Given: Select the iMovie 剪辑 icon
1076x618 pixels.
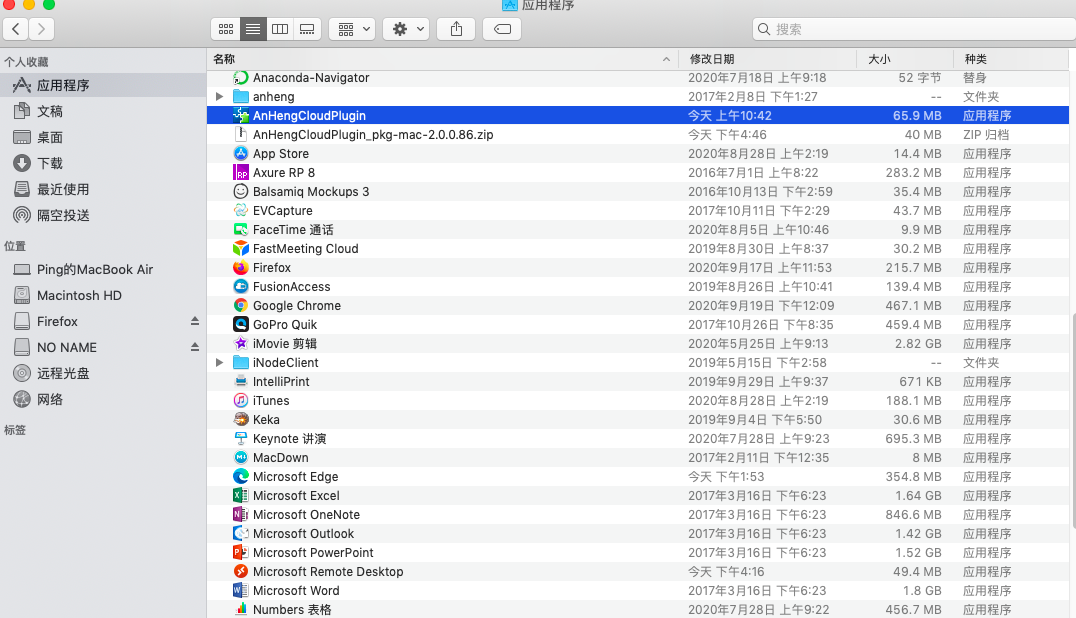Looking at the screenshot, I should (x=241, y=343).
